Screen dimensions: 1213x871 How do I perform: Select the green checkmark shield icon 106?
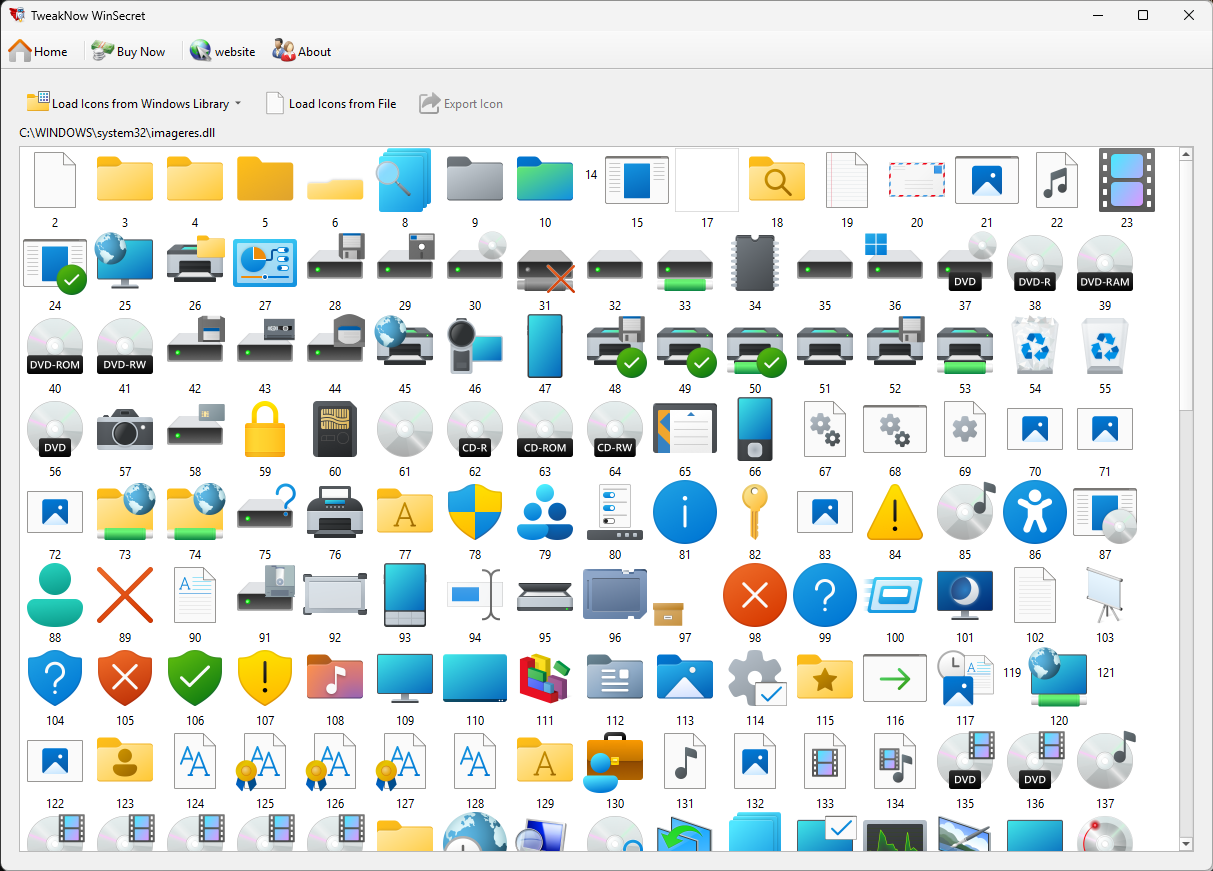pyautogui.click(x=195, y=678)
